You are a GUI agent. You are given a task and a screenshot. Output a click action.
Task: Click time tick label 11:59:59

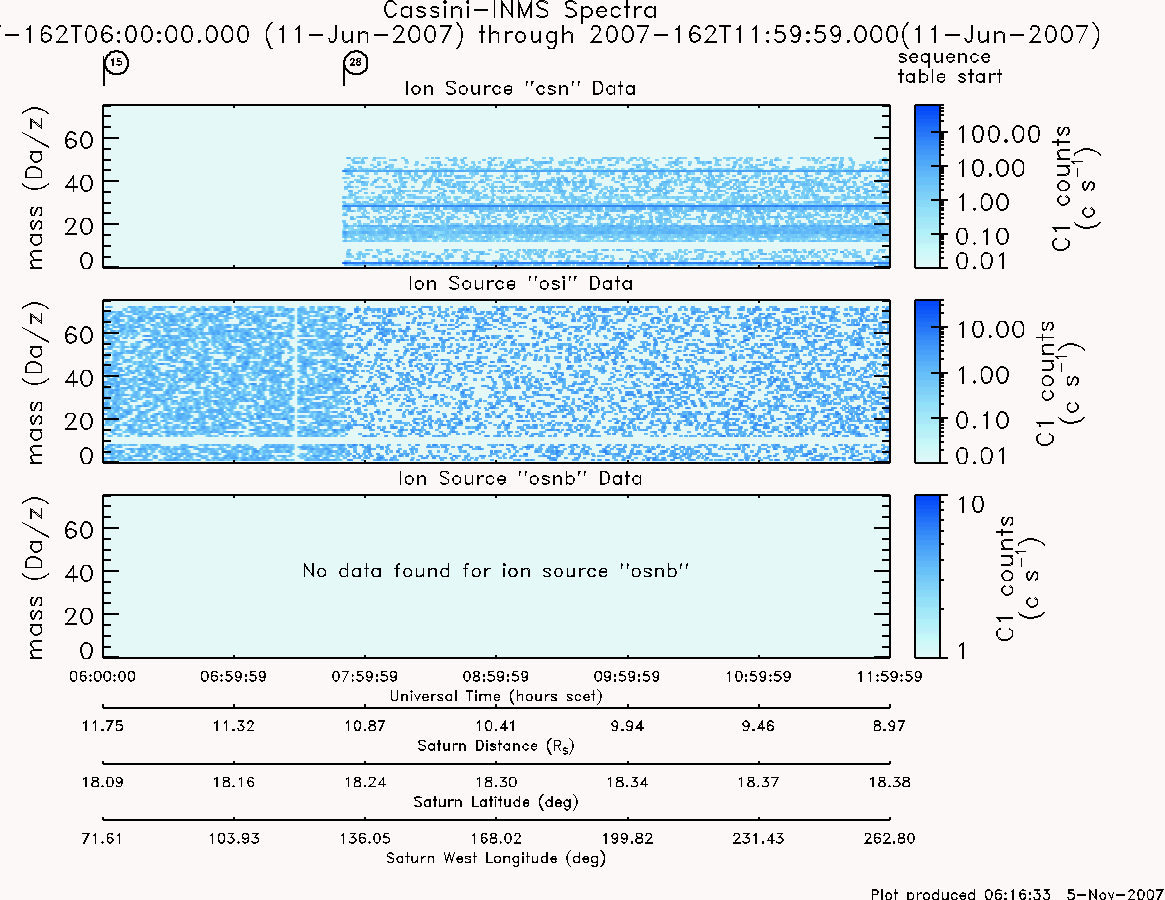(889, 676)
